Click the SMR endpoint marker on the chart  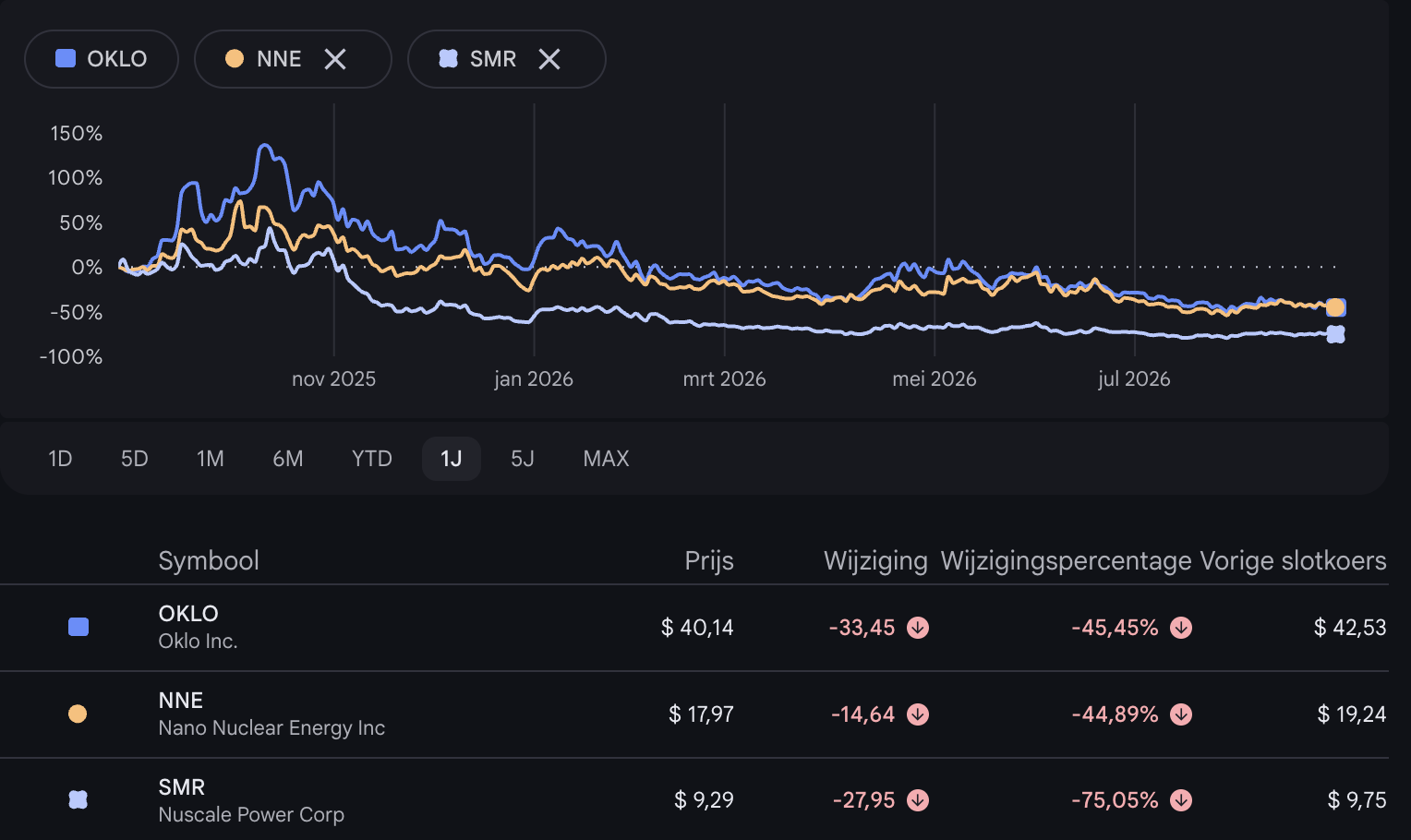click(1335, 334)
